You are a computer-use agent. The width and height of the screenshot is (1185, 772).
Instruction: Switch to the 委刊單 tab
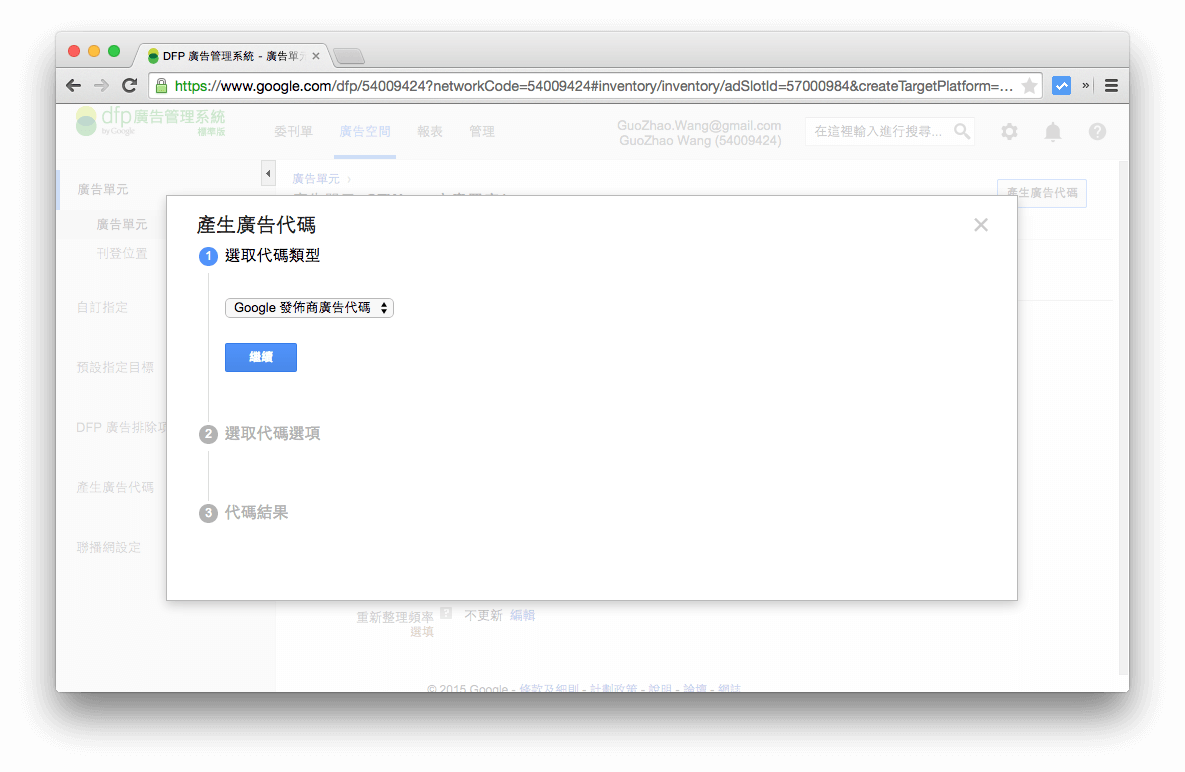pos(293,131)
